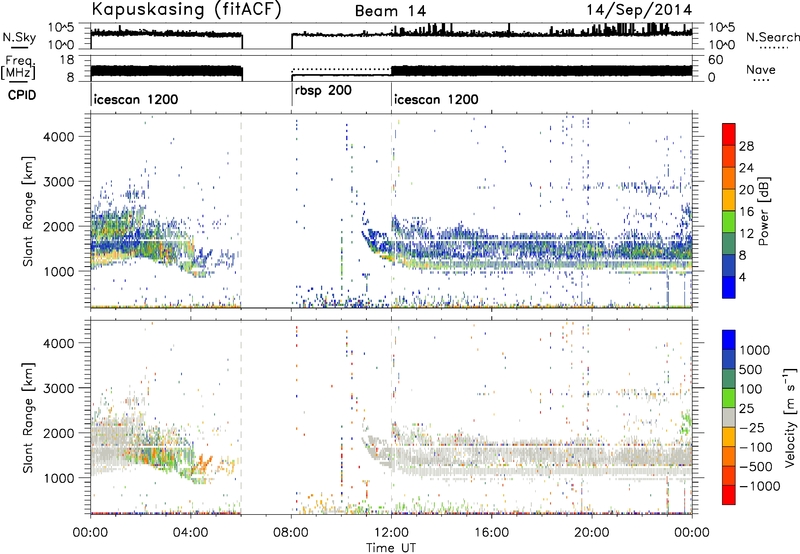Click the "N.Sky" legend label
This screenshot has width=800, height=554.
point(19,37)
